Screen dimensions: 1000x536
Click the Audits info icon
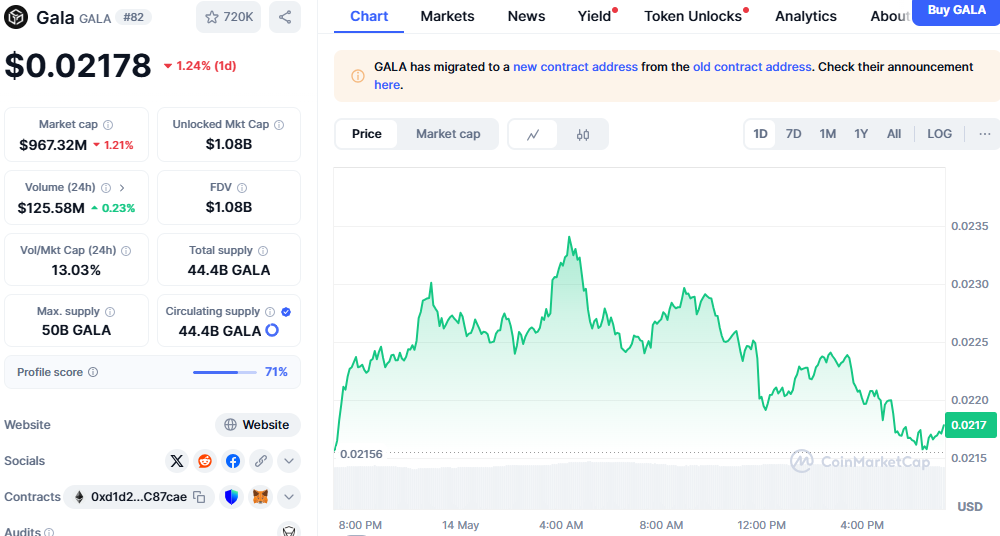49,532
